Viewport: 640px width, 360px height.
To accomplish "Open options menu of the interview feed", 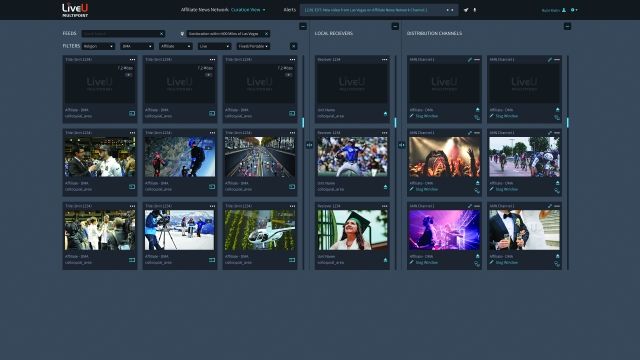I will coord(132,133).
